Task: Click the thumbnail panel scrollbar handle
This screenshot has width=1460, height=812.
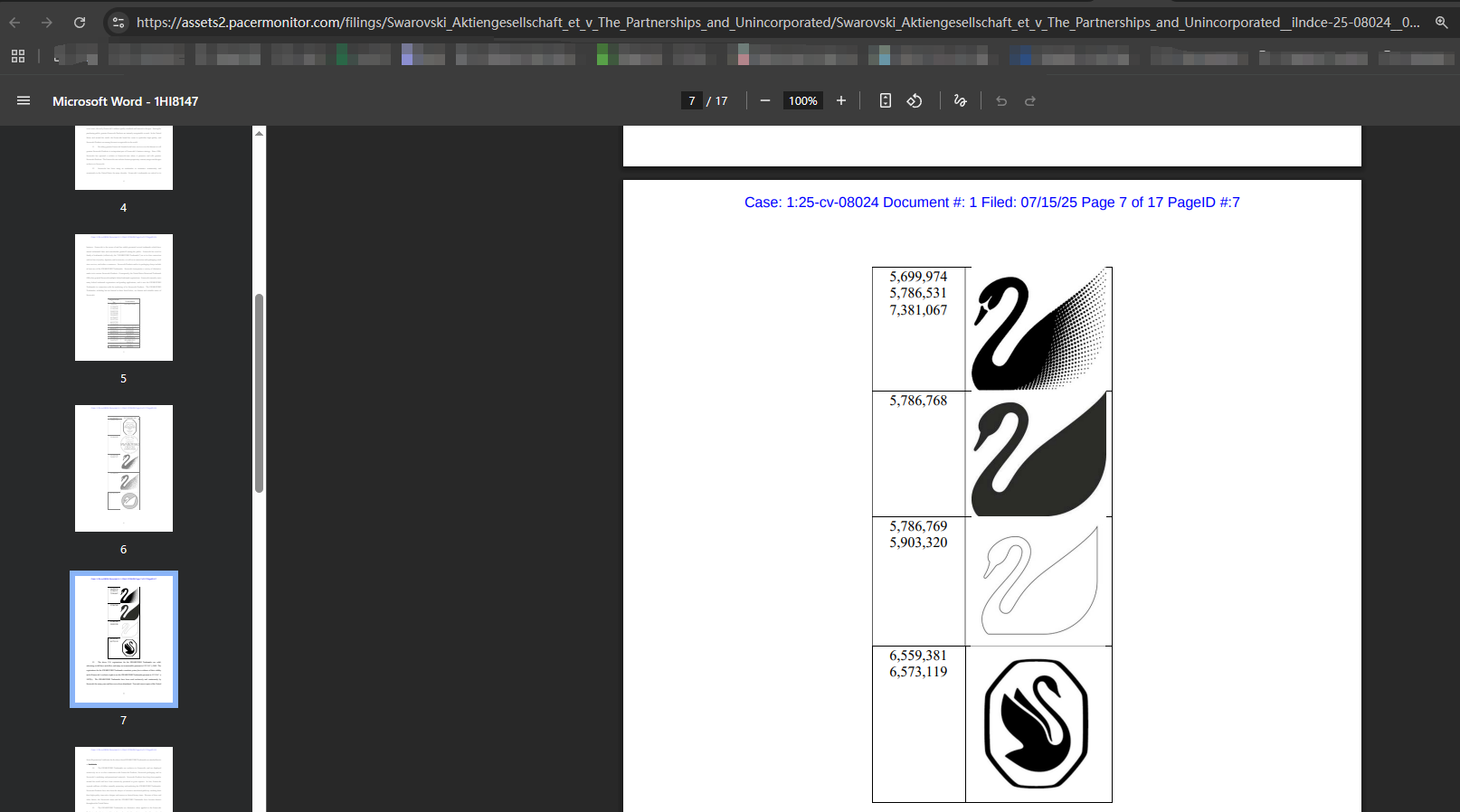Action: click(260, 393)
